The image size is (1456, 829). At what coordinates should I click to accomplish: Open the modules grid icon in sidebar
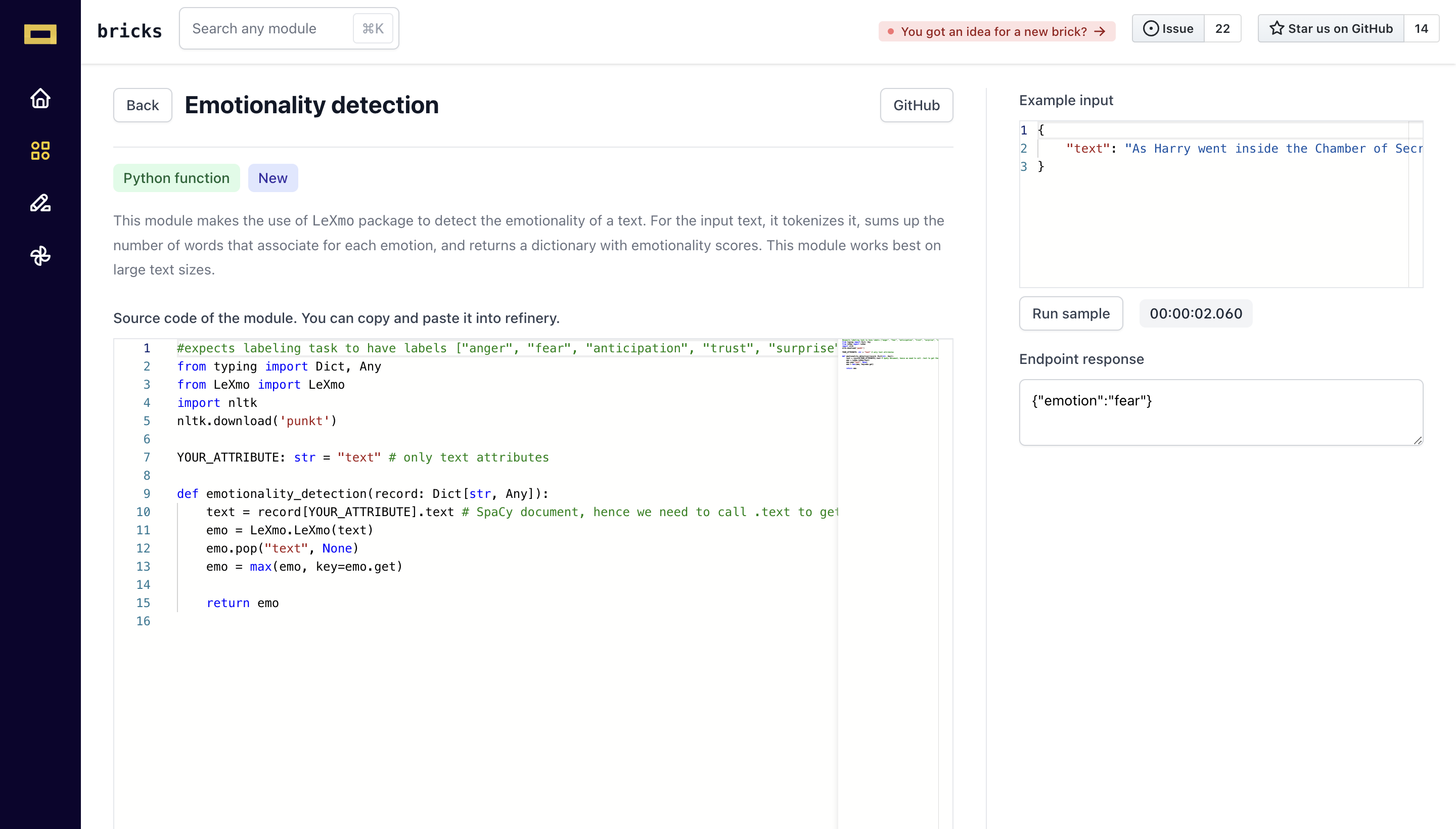(x=40, y=151)
